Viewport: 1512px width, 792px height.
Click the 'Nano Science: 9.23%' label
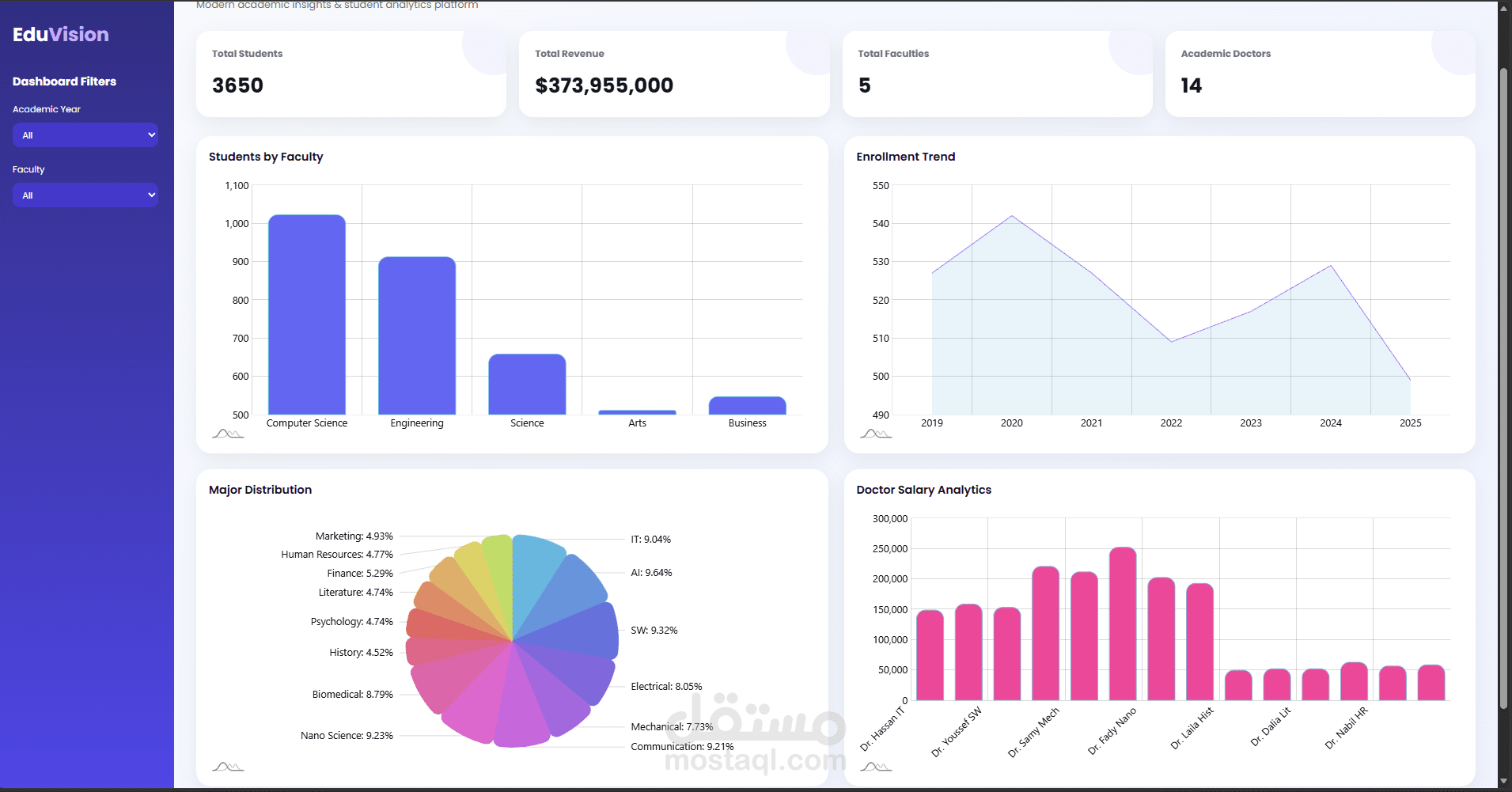pos(347,736)
